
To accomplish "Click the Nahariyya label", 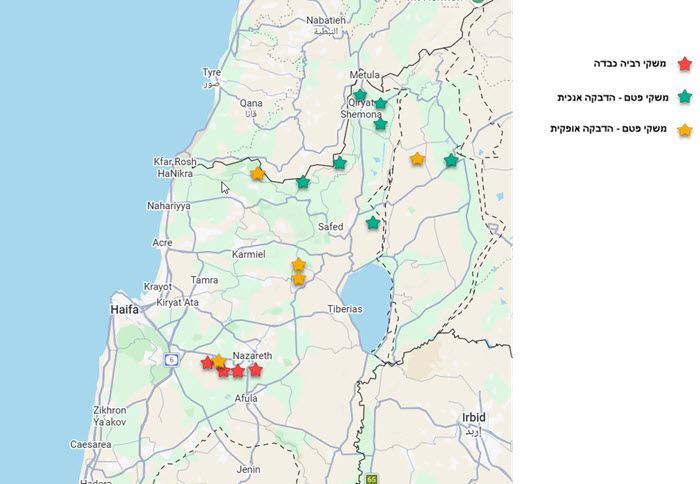I will 169,206.
